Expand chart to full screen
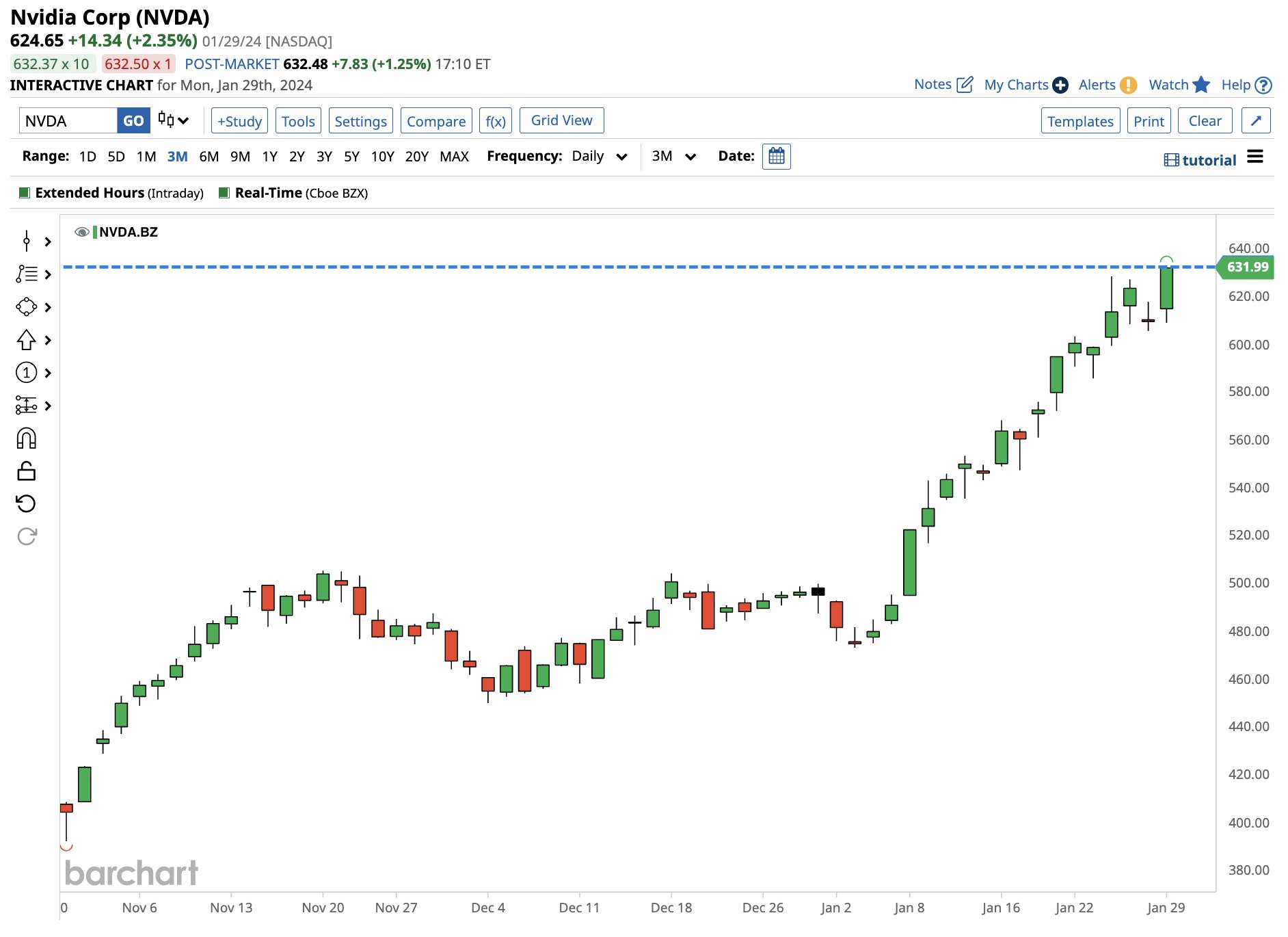 pyautogui.click(x=1256, y=121)
